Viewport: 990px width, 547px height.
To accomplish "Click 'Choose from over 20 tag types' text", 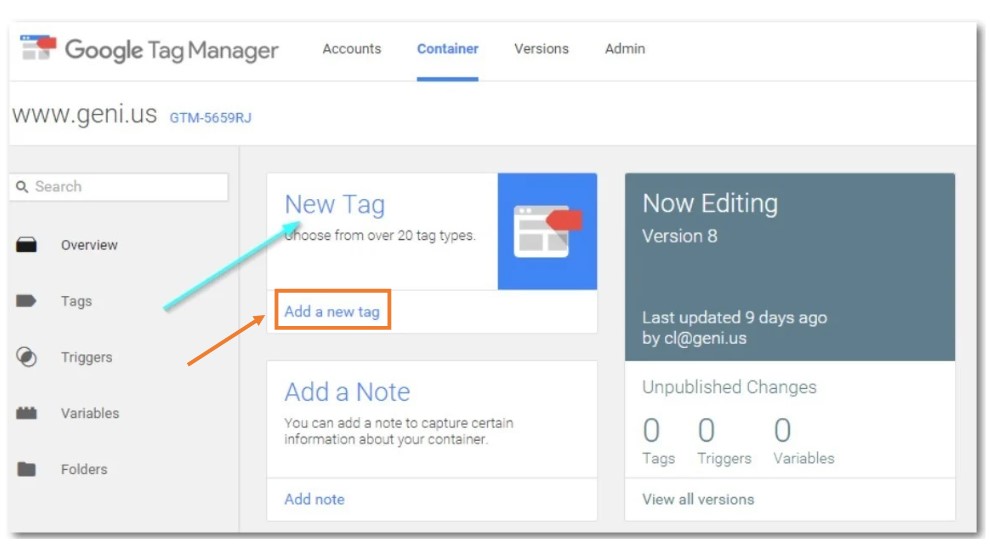I will point(379,236).
